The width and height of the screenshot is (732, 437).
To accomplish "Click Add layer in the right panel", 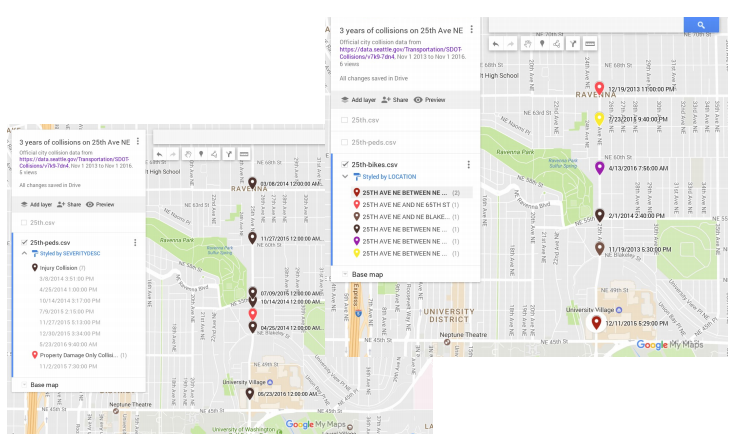I will [357, 100].
